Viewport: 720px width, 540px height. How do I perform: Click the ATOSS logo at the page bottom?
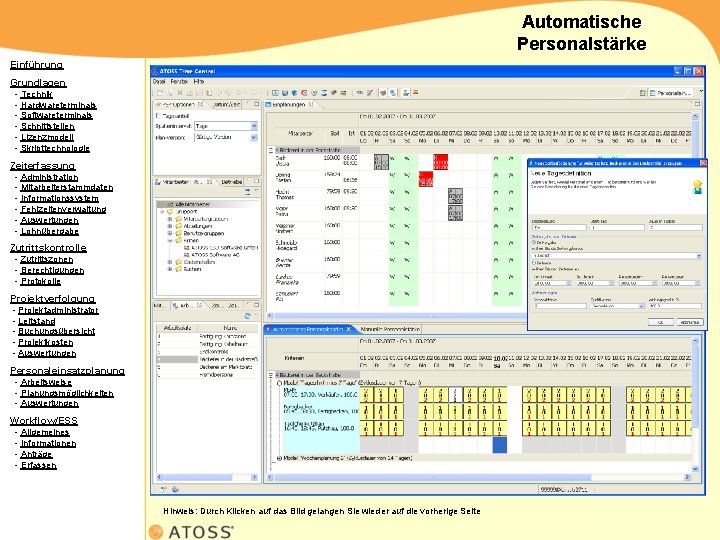click(x=191, y=532)
